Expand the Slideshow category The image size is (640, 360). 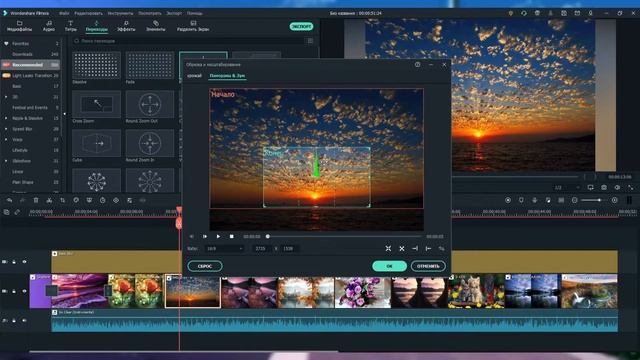tap(6, 161)
